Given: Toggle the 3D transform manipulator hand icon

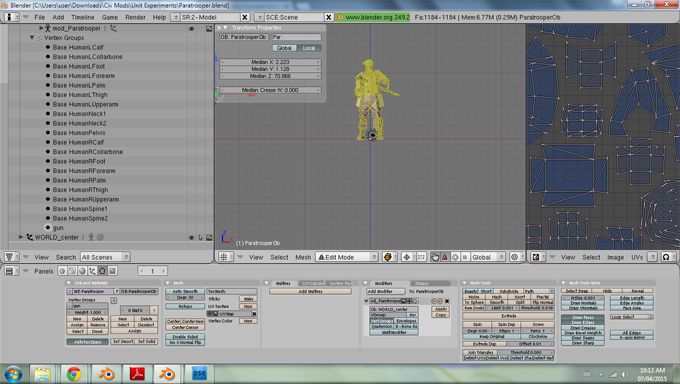Looking at the screenshot, I should [435, 257].
